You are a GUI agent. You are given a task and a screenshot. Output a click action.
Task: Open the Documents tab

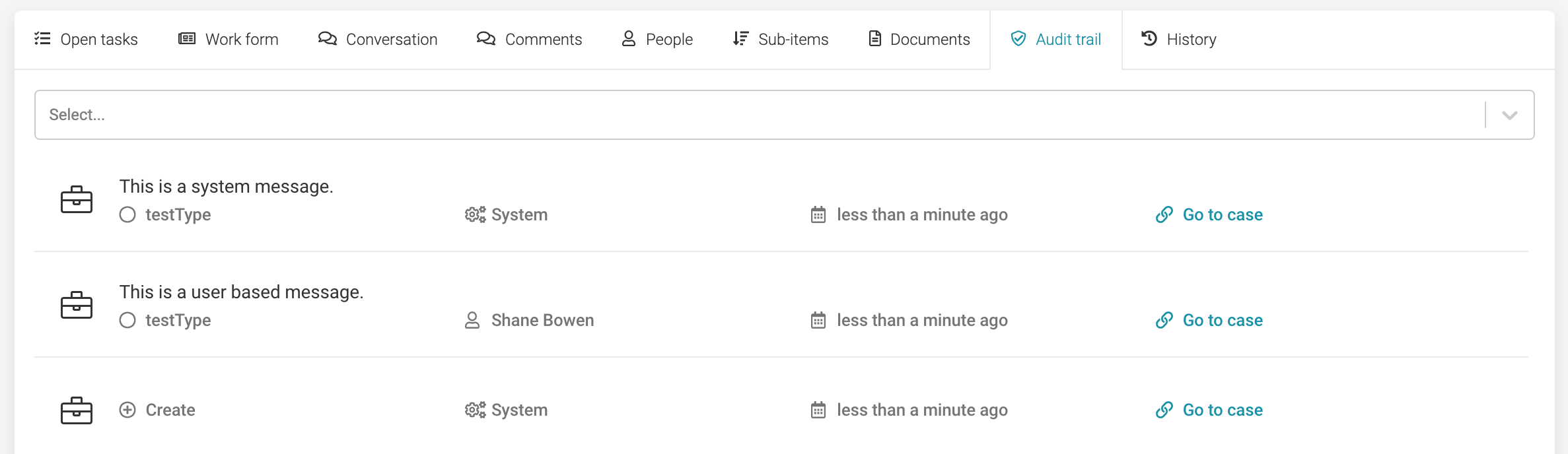click(x=919, y=40)
